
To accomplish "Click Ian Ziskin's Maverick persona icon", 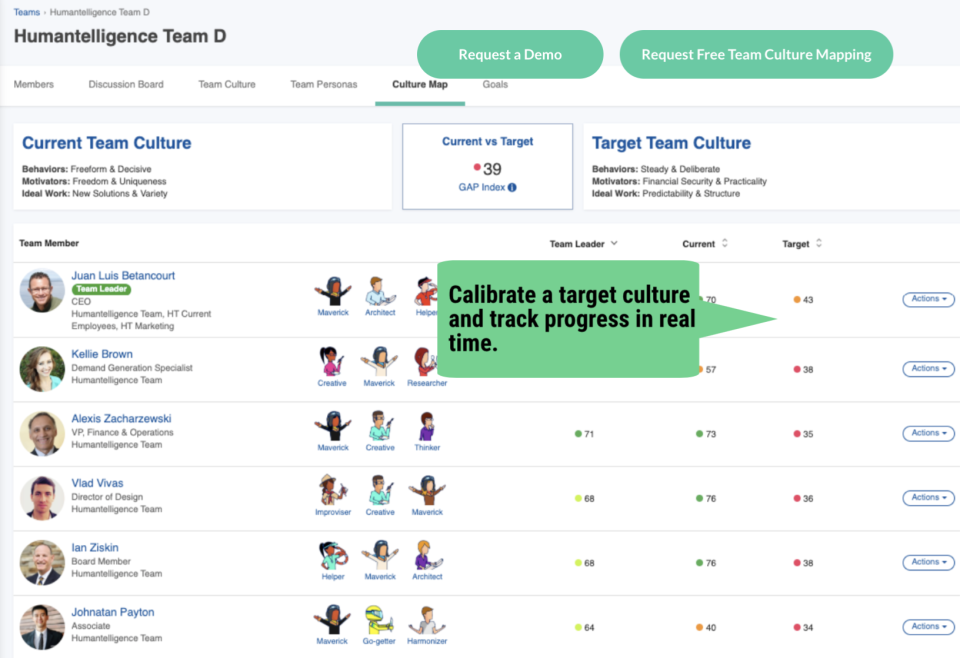I will click(x=380, y=555).
